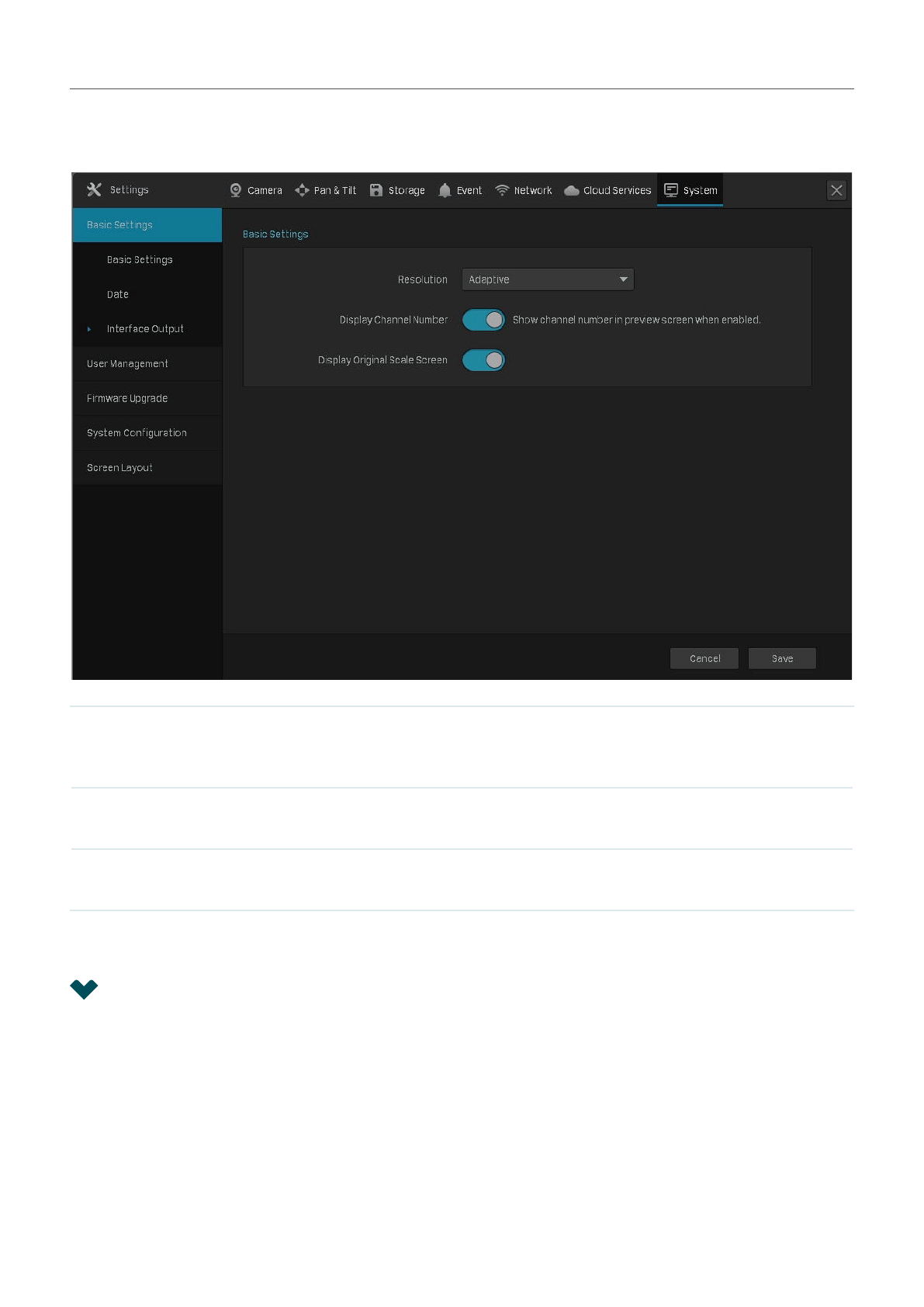Click the Network Wi-Fi icon

coord(502,190)
